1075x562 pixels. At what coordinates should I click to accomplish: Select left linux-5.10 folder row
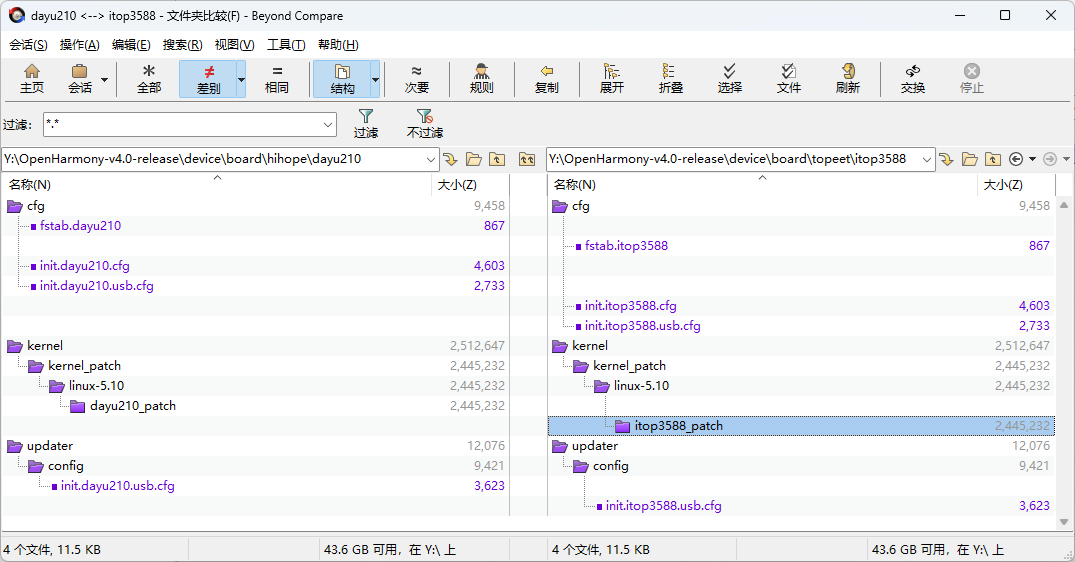tap(255, 386)
